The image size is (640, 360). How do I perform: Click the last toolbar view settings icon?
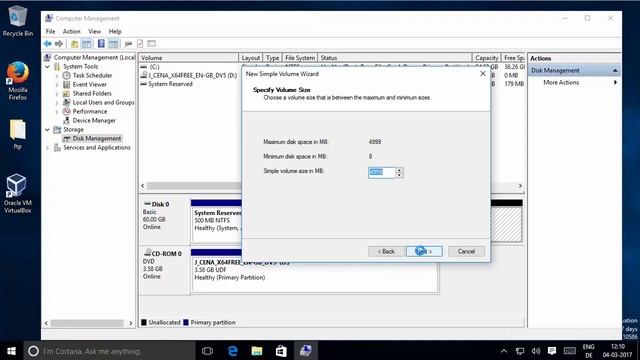151,44
